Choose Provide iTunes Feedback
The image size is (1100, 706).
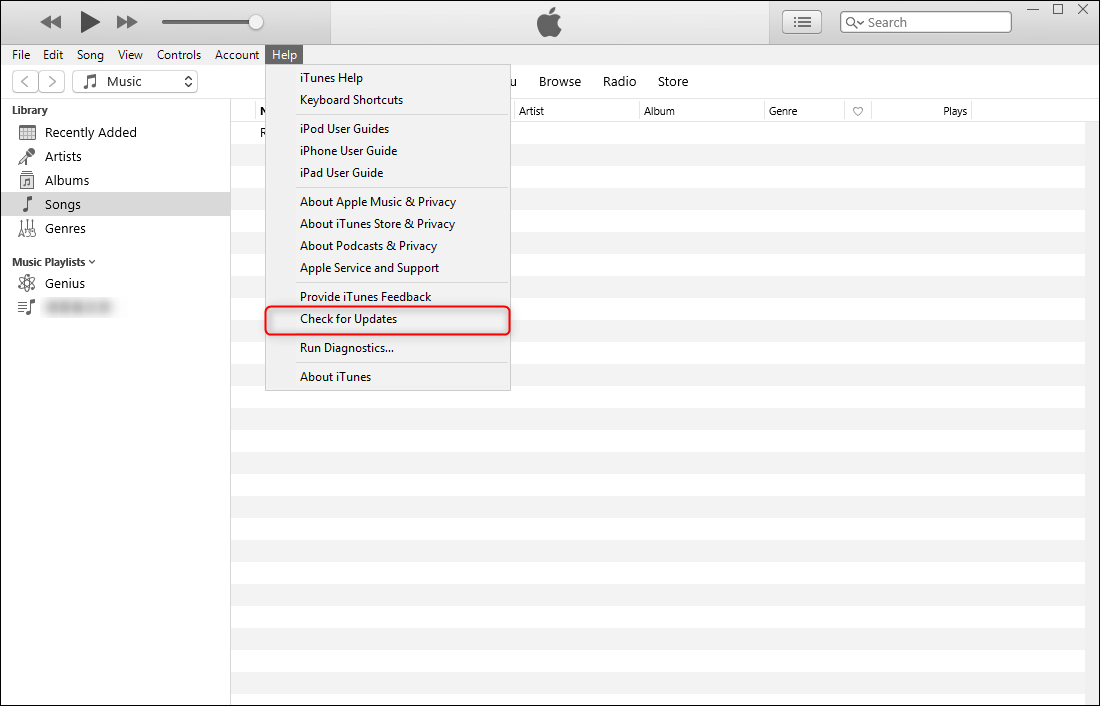[x=387, y=297]
